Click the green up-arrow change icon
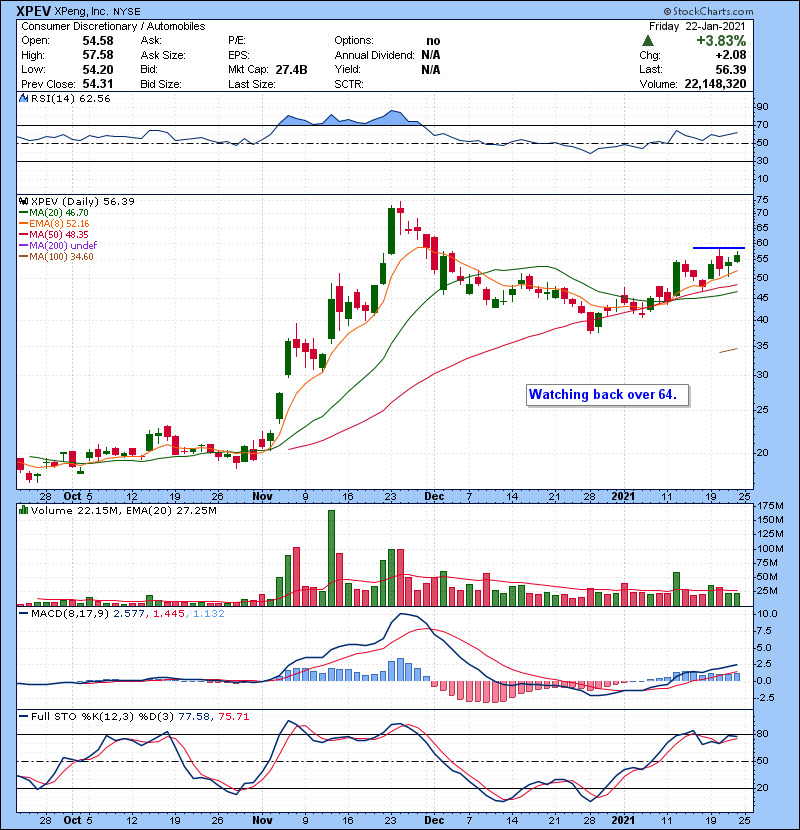 click(647, 41)
